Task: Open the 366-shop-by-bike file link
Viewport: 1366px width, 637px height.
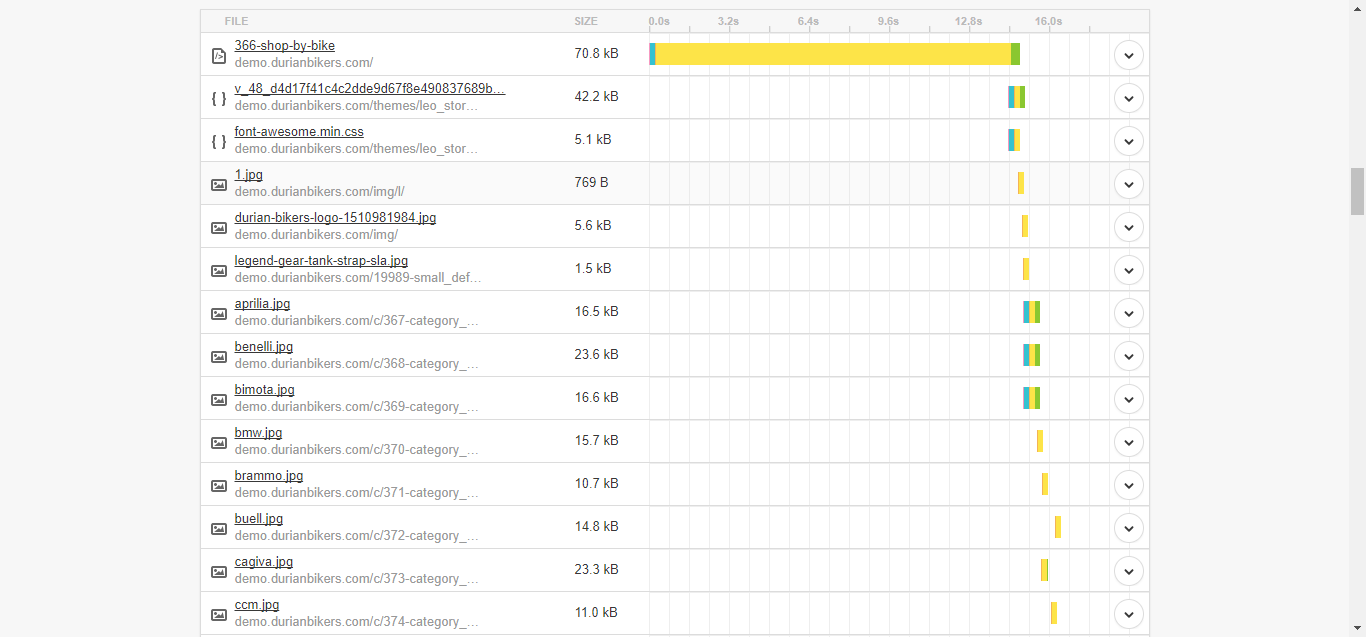Action: pyautogui.click(x=285, y=46)
